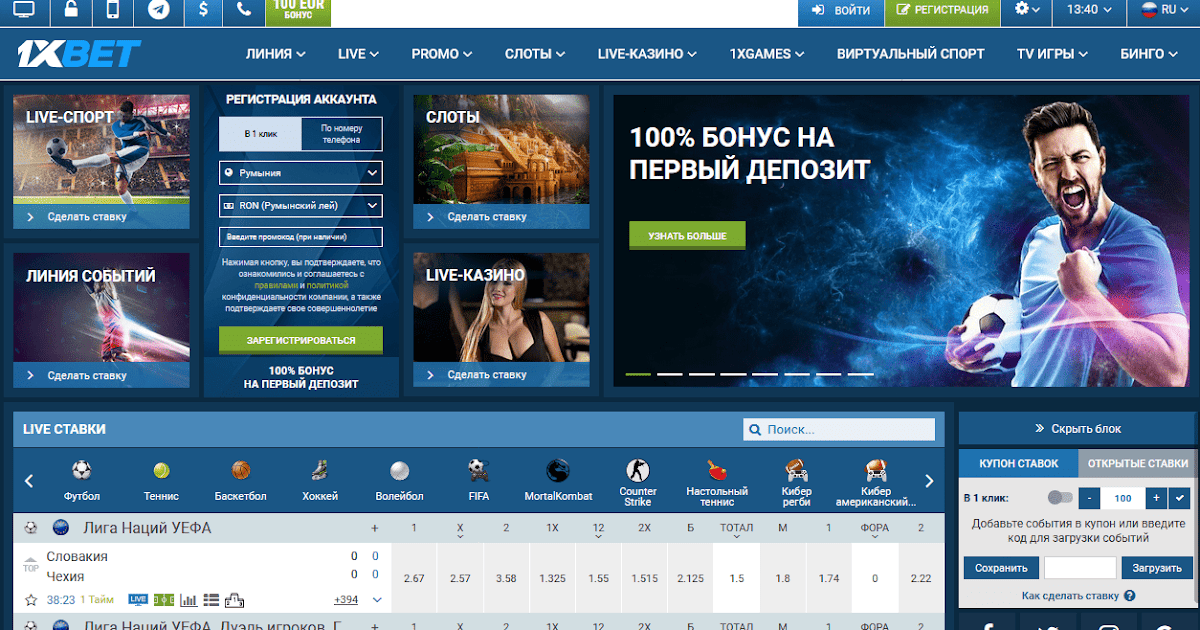
Task: Click the 1XBET logo
Action: point(79,53)
